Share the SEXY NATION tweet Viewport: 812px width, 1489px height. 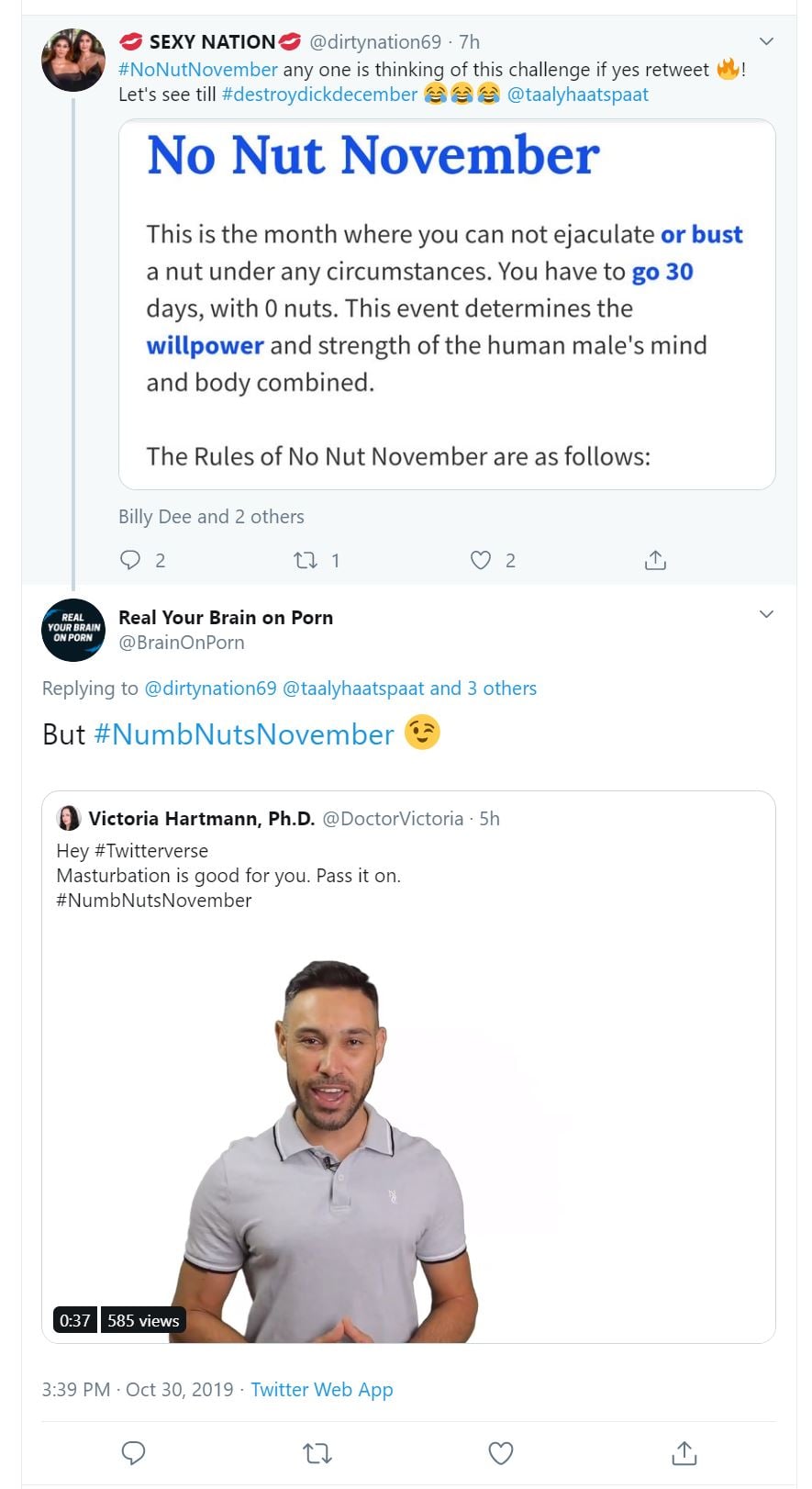(x=655, y=560)
